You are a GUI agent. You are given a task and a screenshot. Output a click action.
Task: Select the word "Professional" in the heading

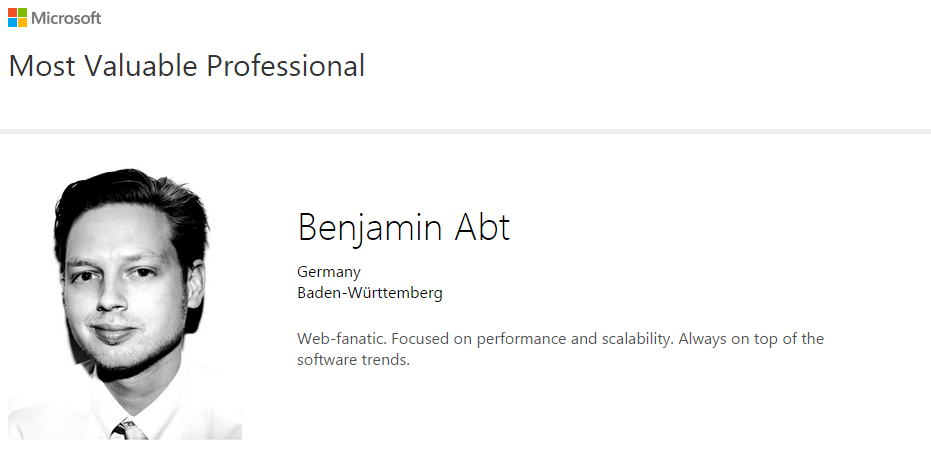[x=285, y=66]
